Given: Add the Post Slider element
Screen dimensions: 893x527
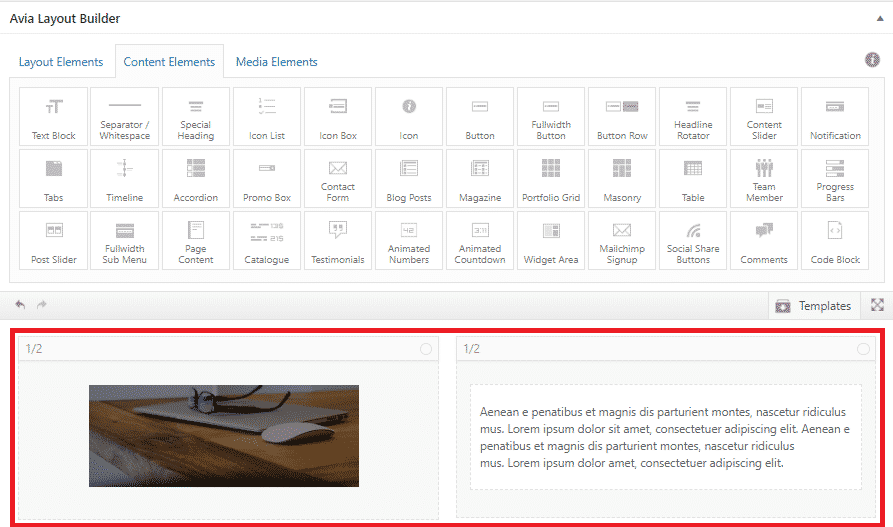Looking at the screenshot, I should click(x=54, y=240).
